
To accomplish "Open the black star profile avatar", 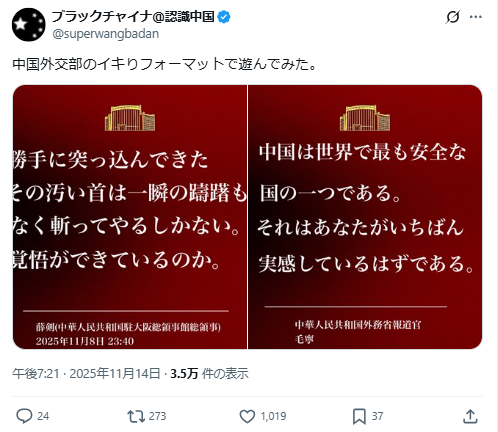I will (x=28, y=25).
